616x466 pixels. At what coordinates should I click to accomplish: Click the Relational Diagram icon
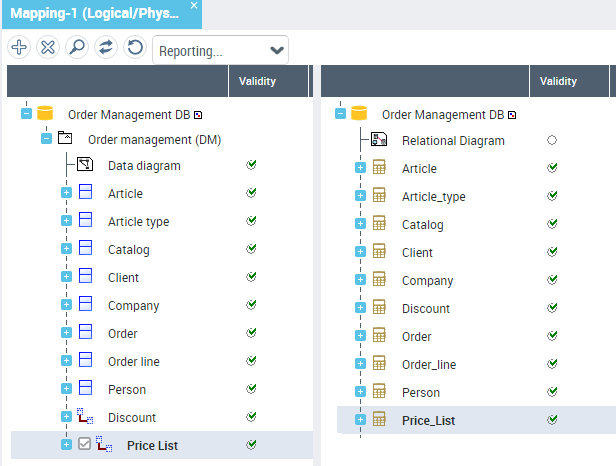tap(379, 141)
